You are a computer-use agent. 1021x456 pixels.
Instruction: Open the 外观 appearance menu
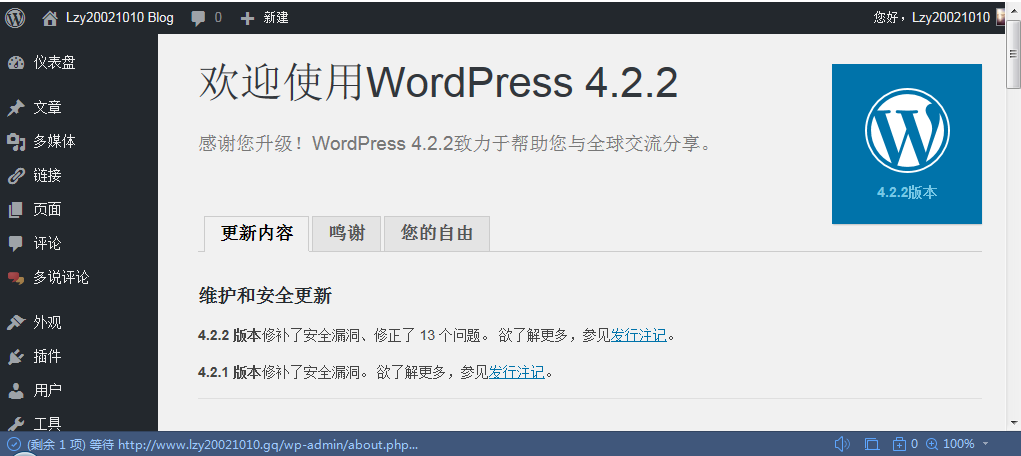tap(48, 322)
